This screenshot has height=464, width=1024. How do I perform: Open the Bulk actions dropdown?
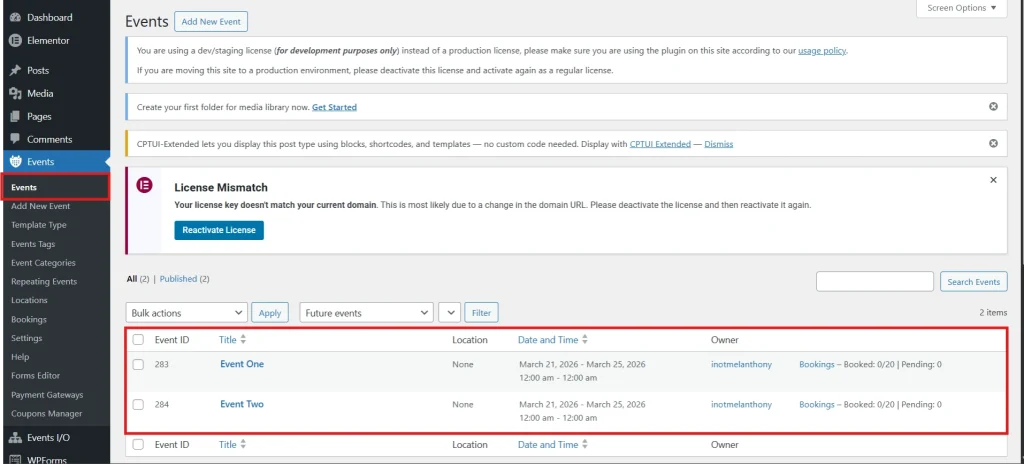(186, 313)
